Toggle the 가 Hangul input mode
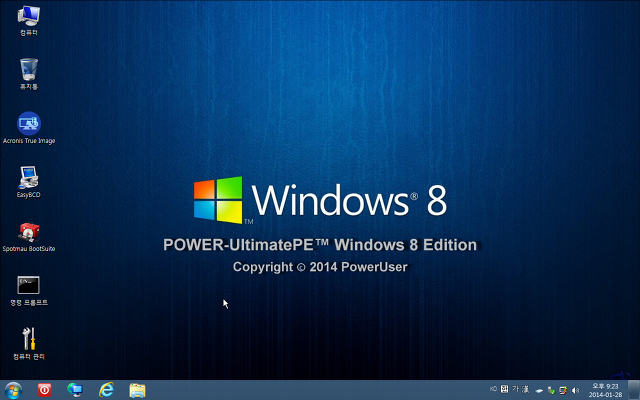Screen dimensions: 640x400 (x=516, y=389)
